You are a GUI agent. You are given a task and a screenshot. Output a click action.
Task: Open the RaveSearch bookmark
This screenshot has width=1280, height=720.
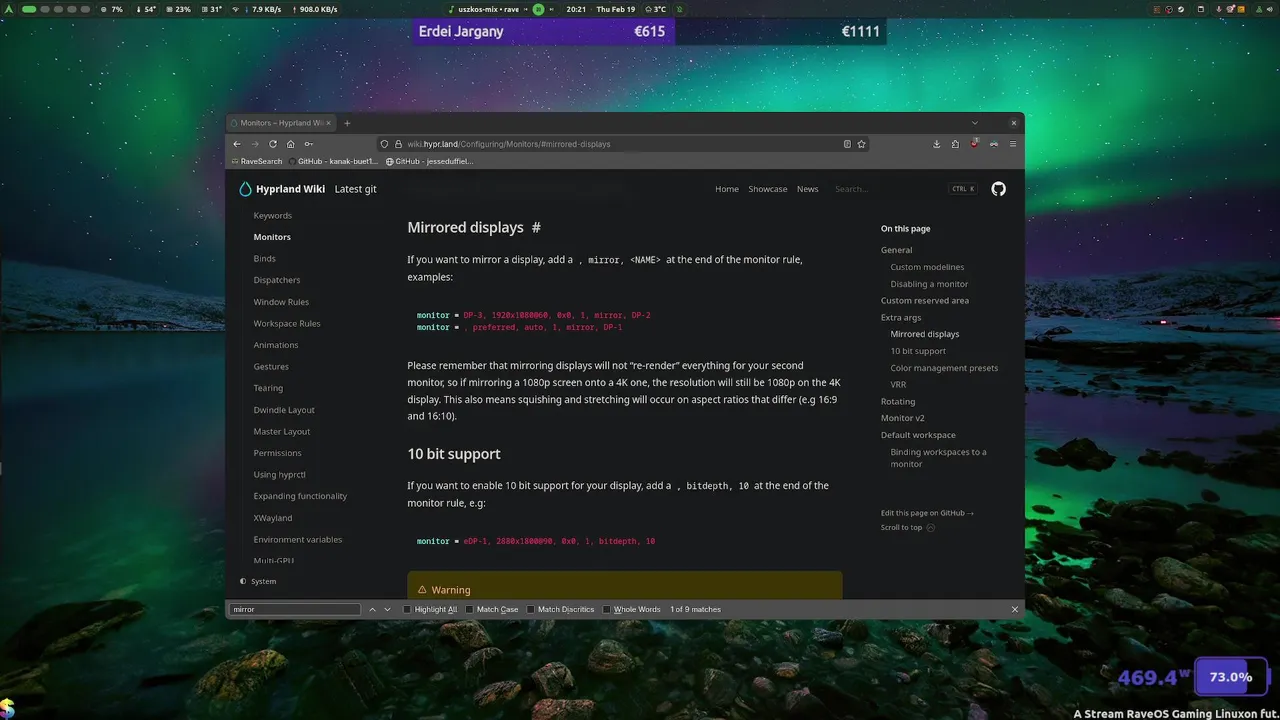pyautogui.click(x=258, y=161)
